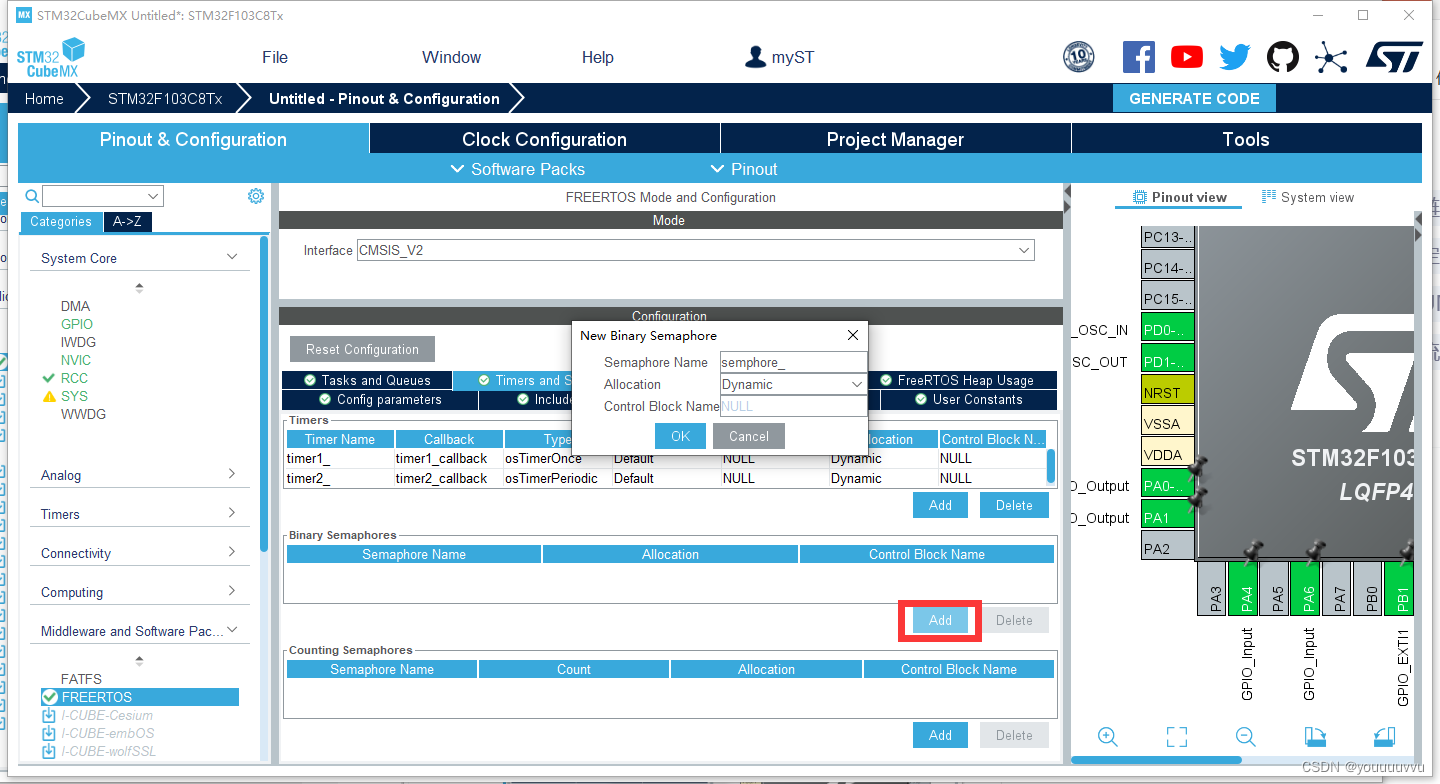Open the User Constants tab
Image resolution: width=1440 pixels, height=784 pixels.
(x=968, y=399)
